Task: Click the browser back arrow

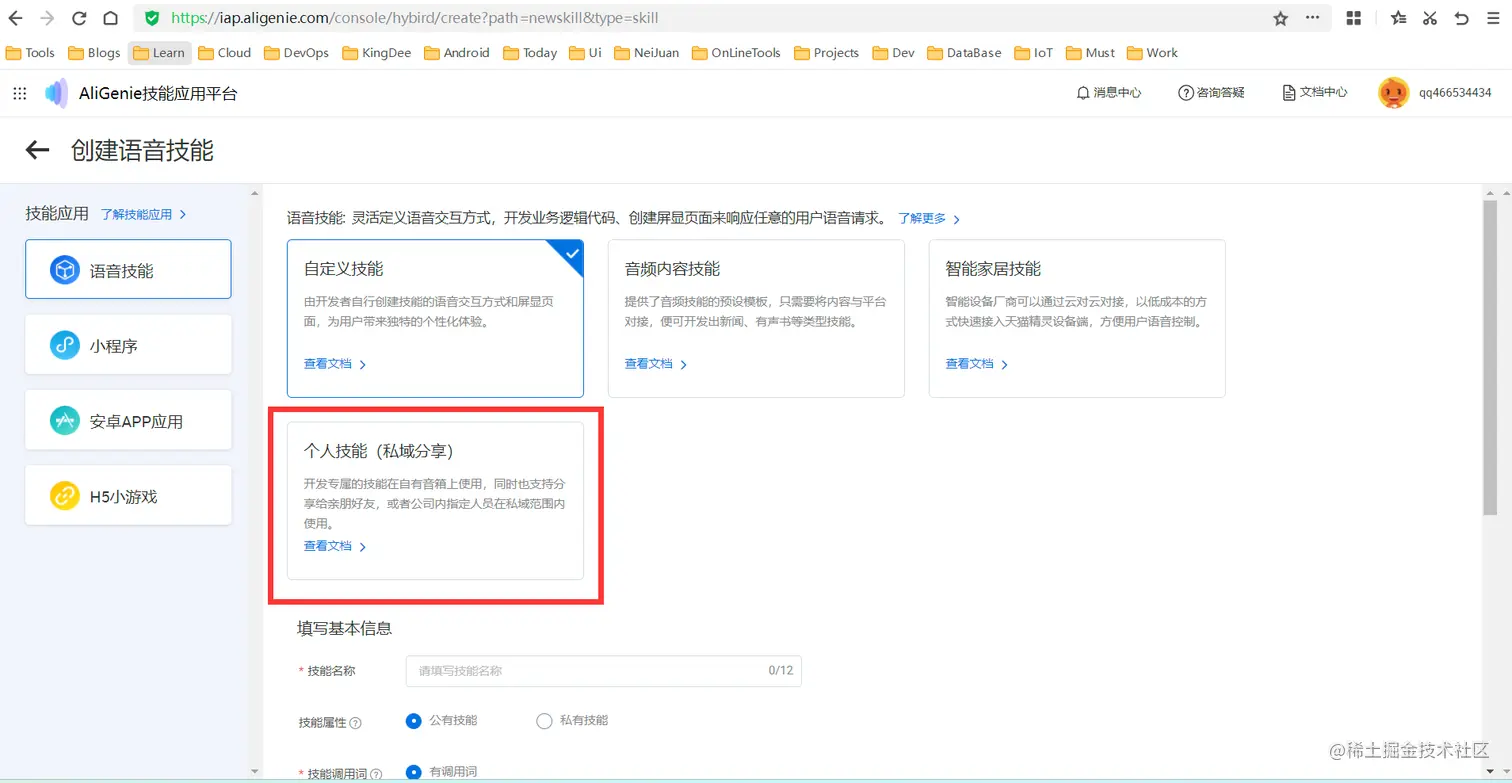Action: pyautogui.click(x=16, y=18)
